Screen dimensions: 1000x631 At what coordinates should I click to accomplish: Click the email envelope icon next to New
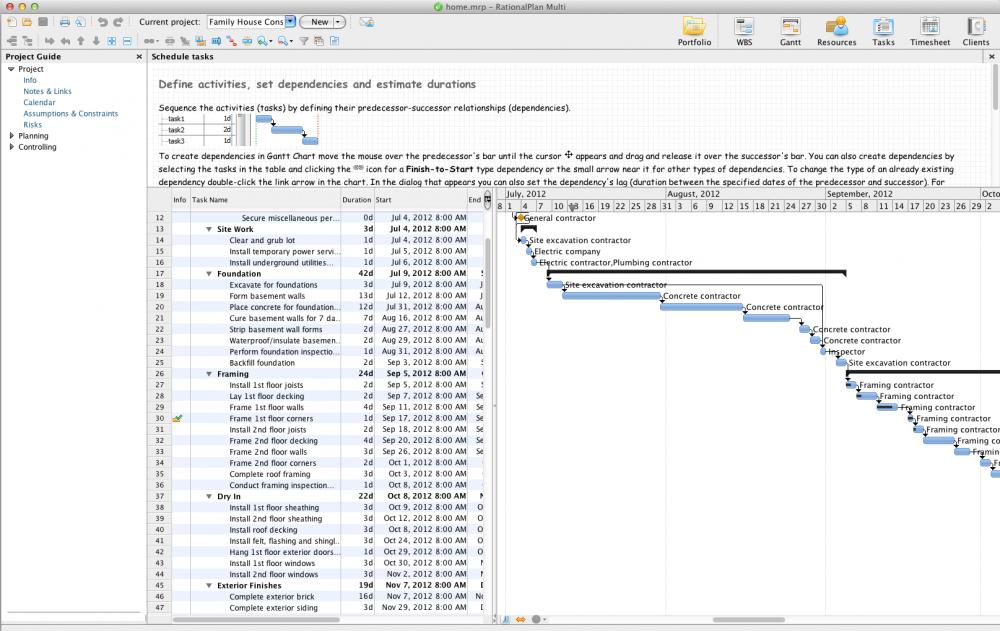[368, 21]
